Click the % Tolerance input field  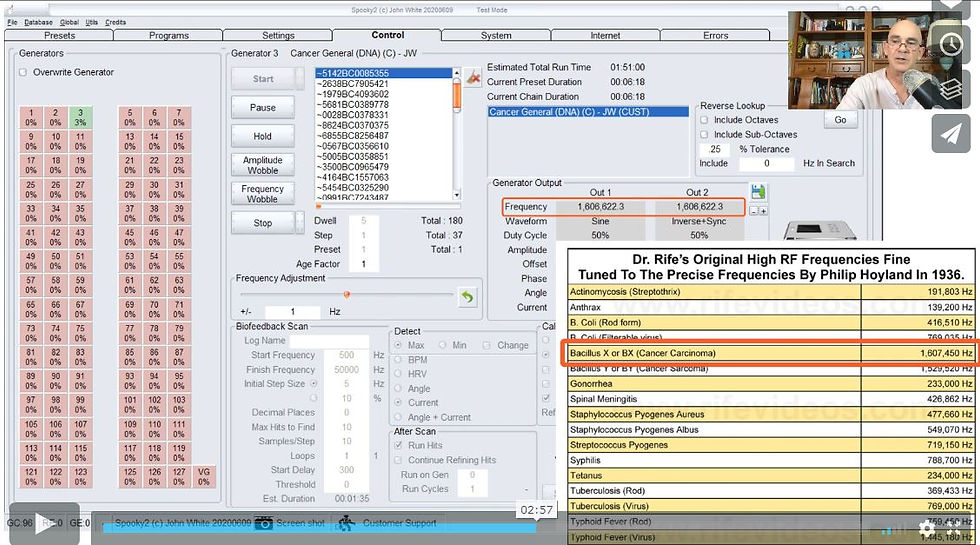point(716,149)
